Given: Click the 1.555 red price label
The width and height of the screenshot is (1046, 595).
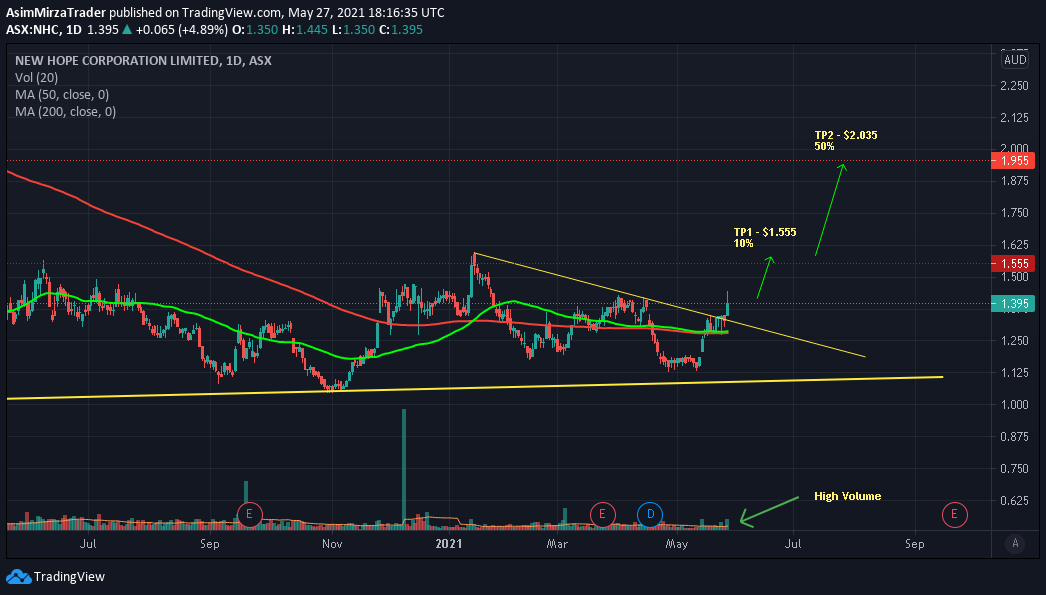Looking at the screenshot, I should [1013, 263].
